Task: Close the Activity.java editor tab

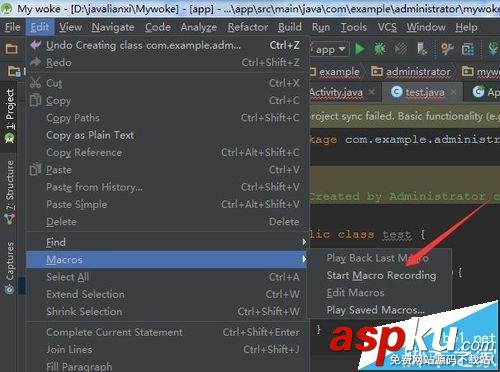Action: click(372, 92)
